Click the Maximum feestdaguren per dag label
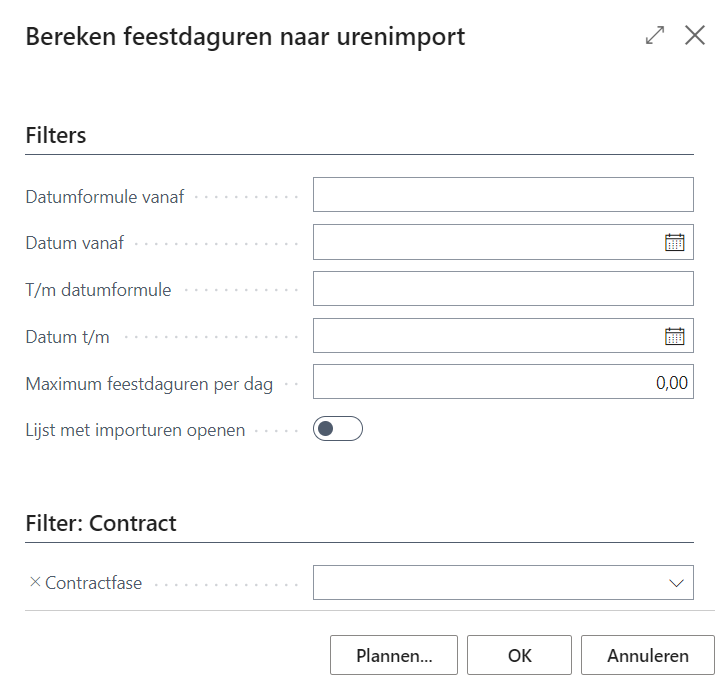The width and height of the screenshot is (724, 687). point(149,384)
